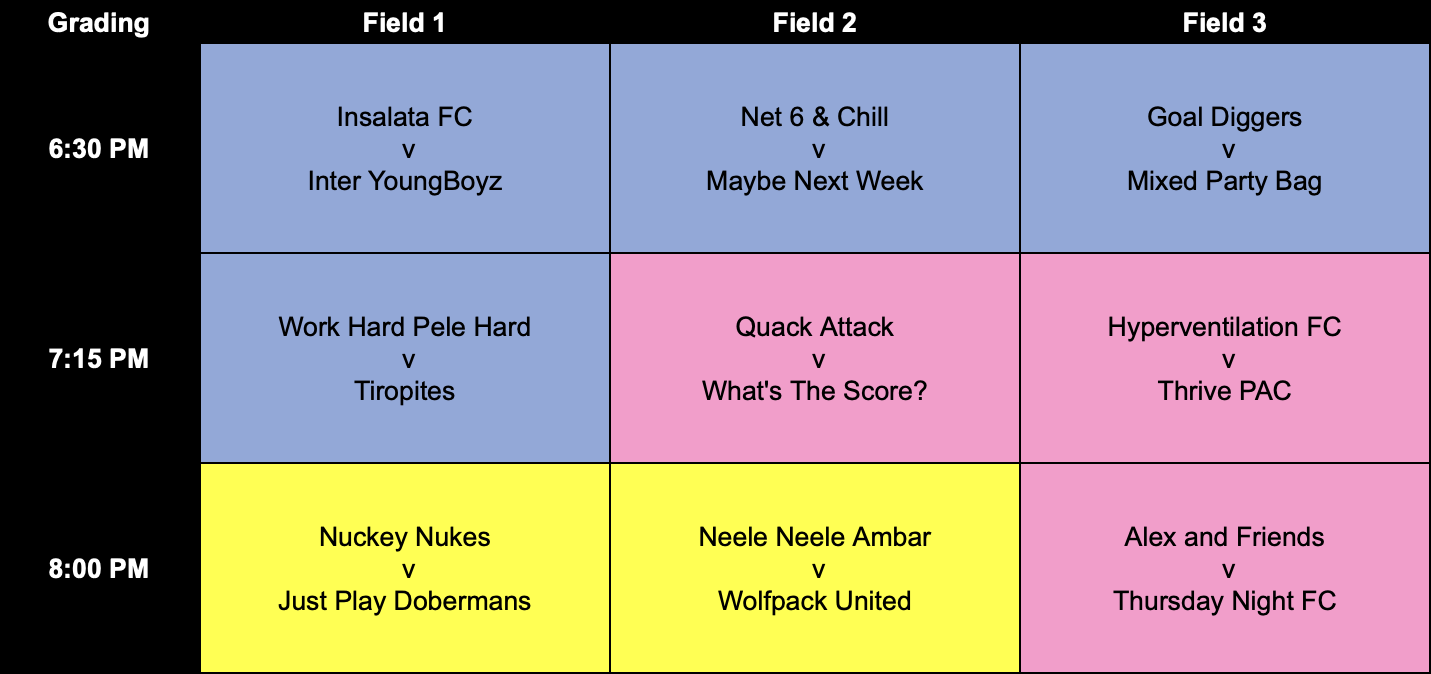
Task: Select the 7:15 PM time row label
Action: click(99, 359)
